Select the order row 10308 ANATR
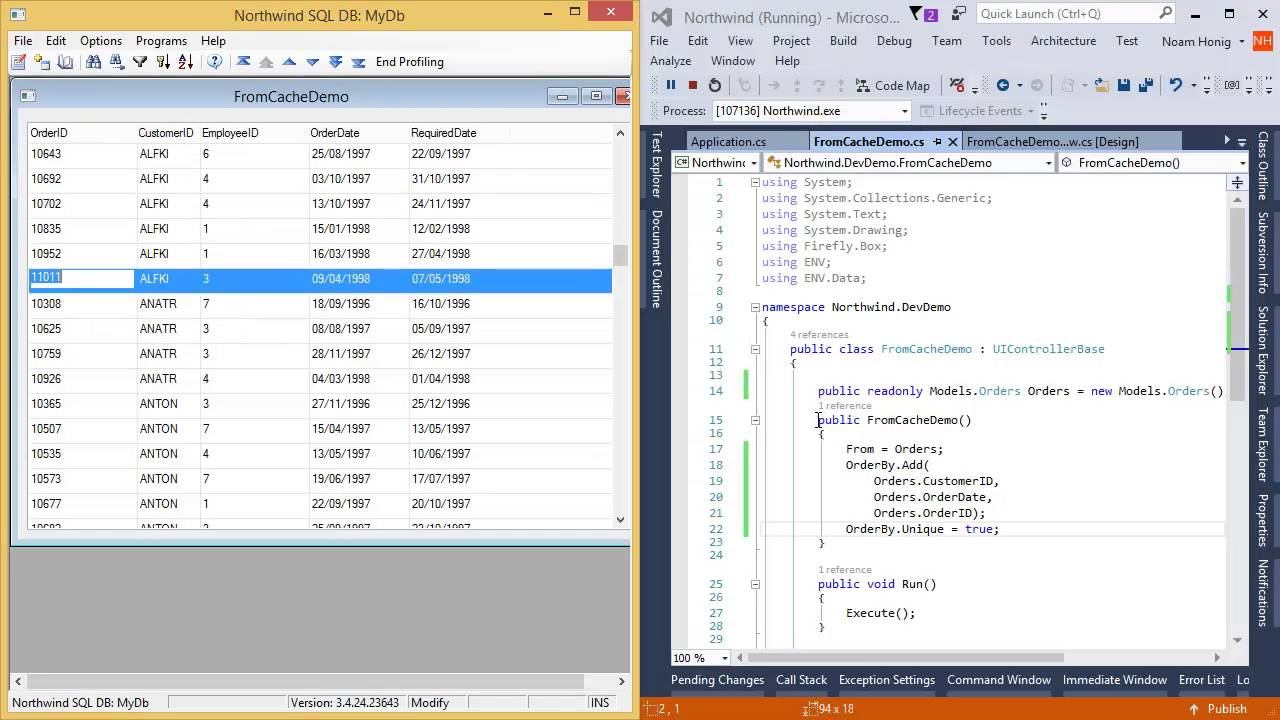This screenshot has width=1280, height=720. pos(320,304)
